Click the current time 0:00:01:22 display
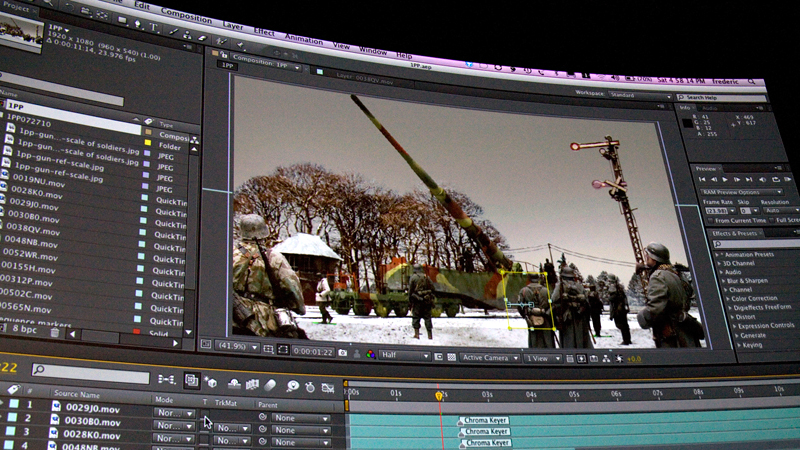The width and height of the screenshot is (800, 450). (x=313, y=352)
